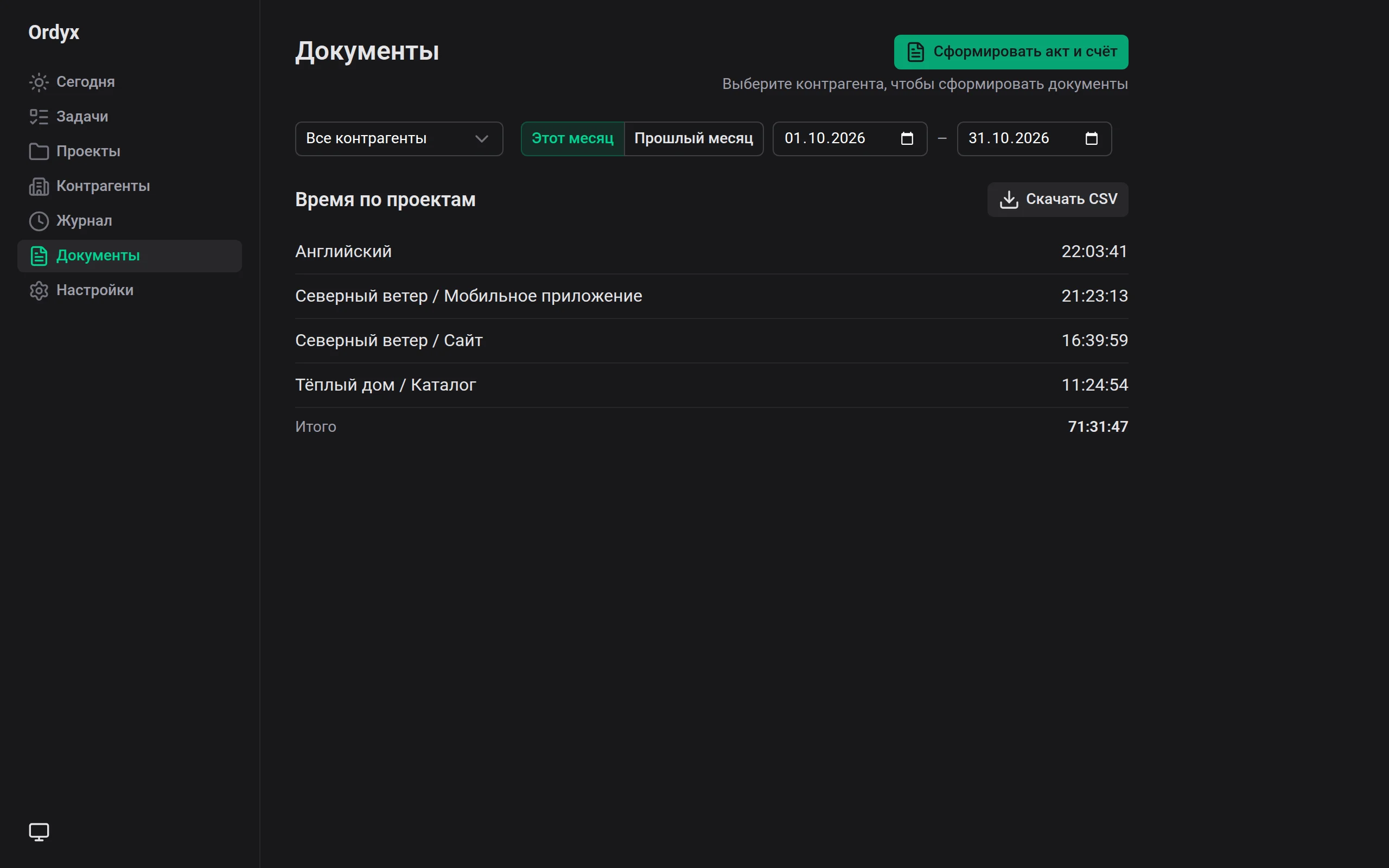Click the monitor theme icon at sidebar bottom
Viewport: 1389px width, 868px height.
pyautogui.click(x=39, y=832)
